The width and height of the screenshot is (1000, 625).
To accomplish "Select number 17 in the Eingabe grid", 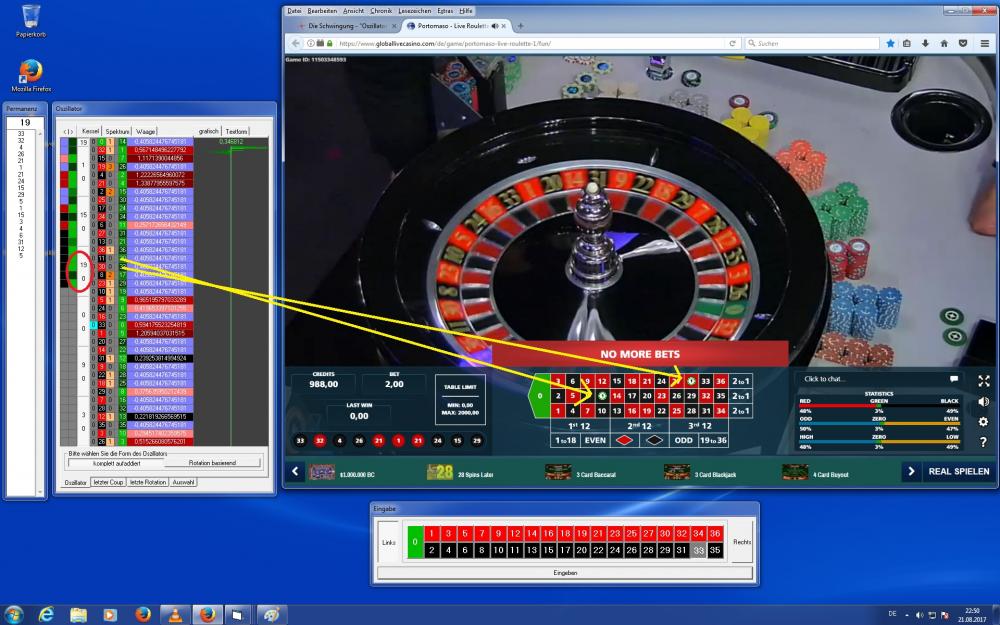I will point(565,550).
